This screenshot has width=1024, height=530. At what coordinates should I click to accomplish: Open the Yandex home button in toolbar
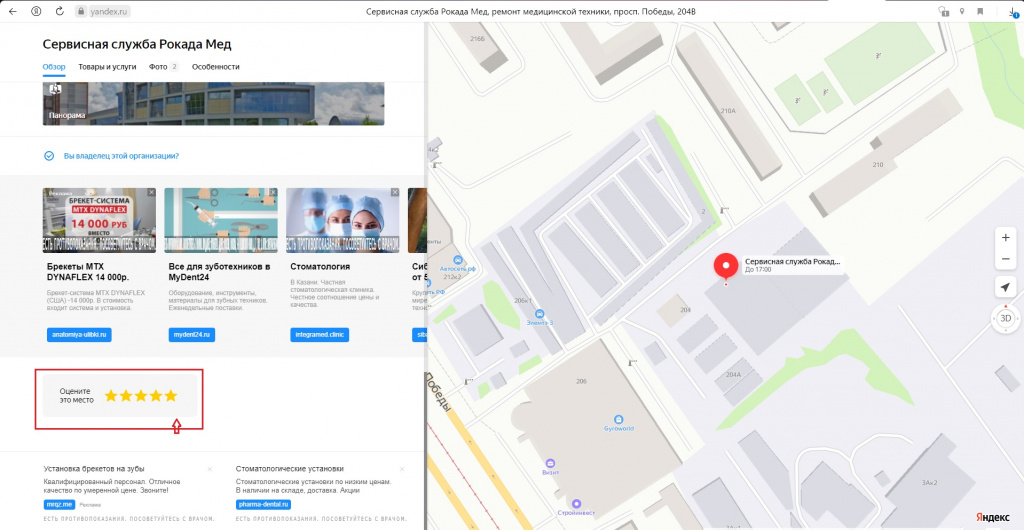pos(37,11)
